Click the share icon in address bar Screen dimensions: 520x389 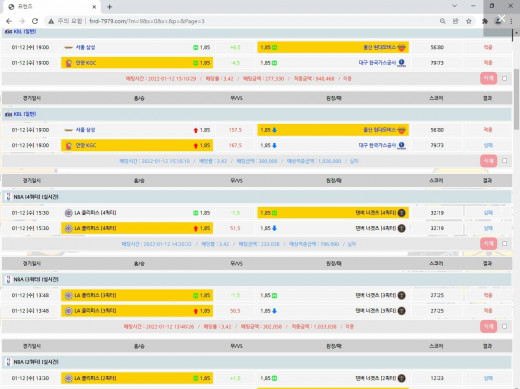coord(455,21)
